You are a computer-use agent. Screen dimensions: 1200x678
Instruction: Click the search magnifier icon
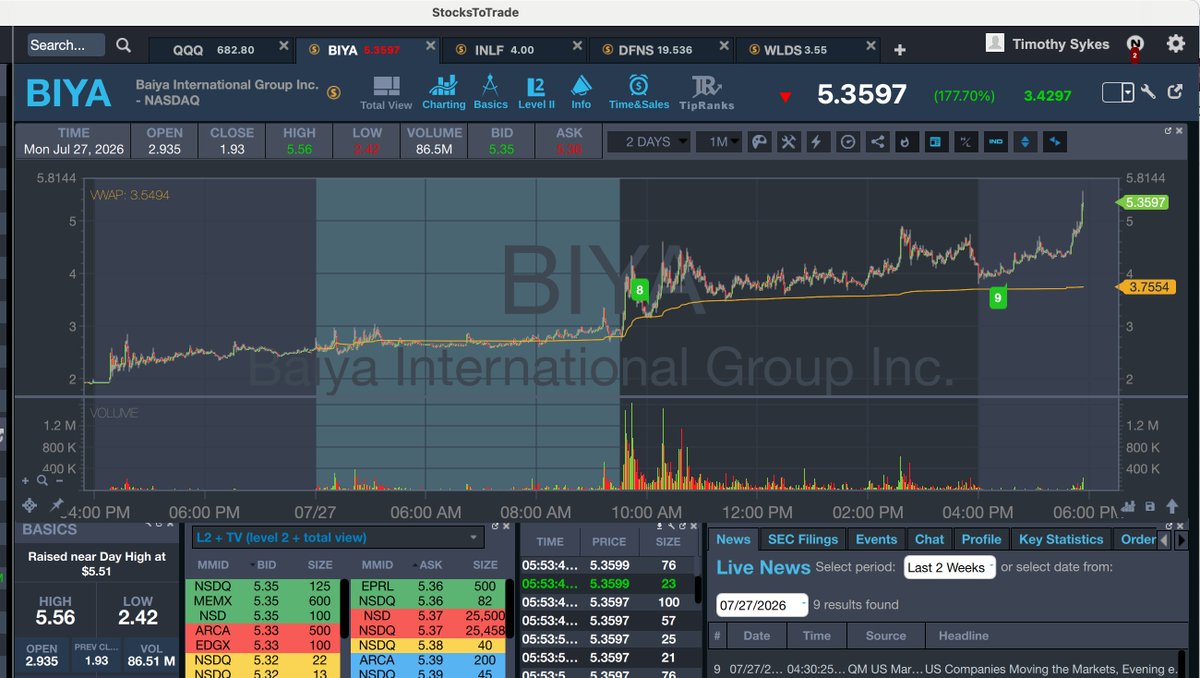(x=123, y=45)
